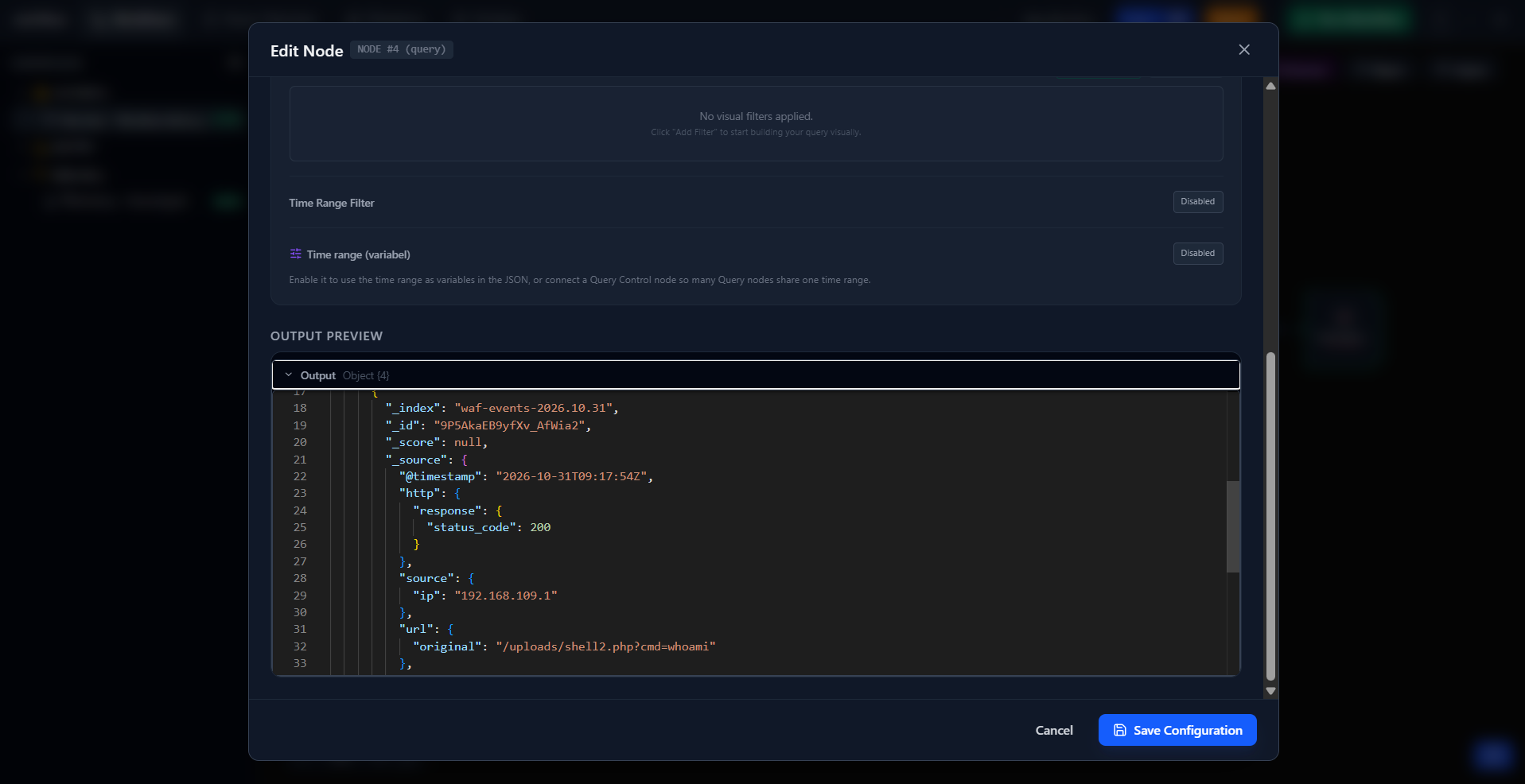
Task: Close the Edit Node dialog
Action: [1244, 49]
